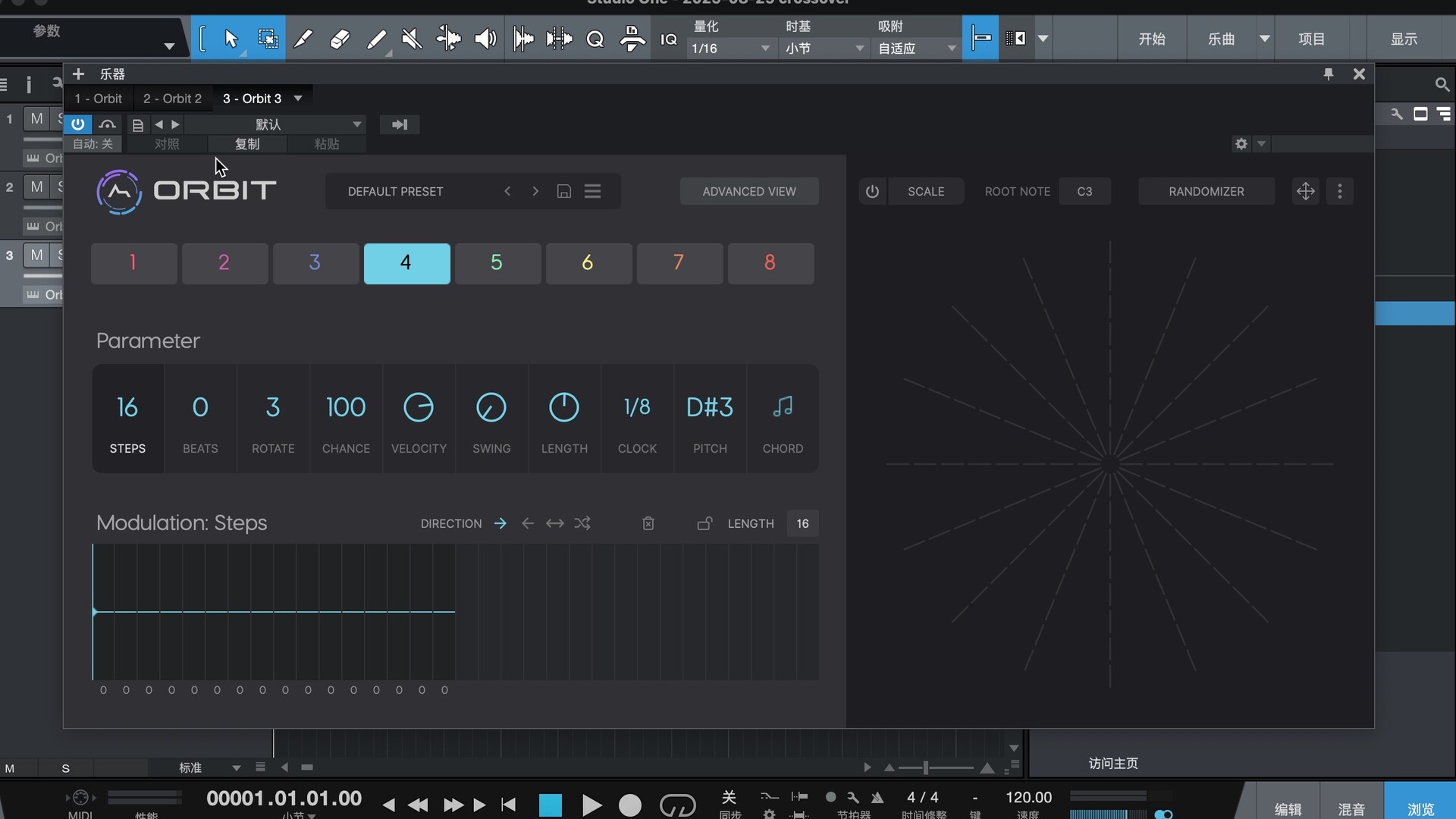The image size is (1456, 819).
Task: Click the modulation LENGTH 16 field
Action: pyautogui.click(x=802, y=523)
